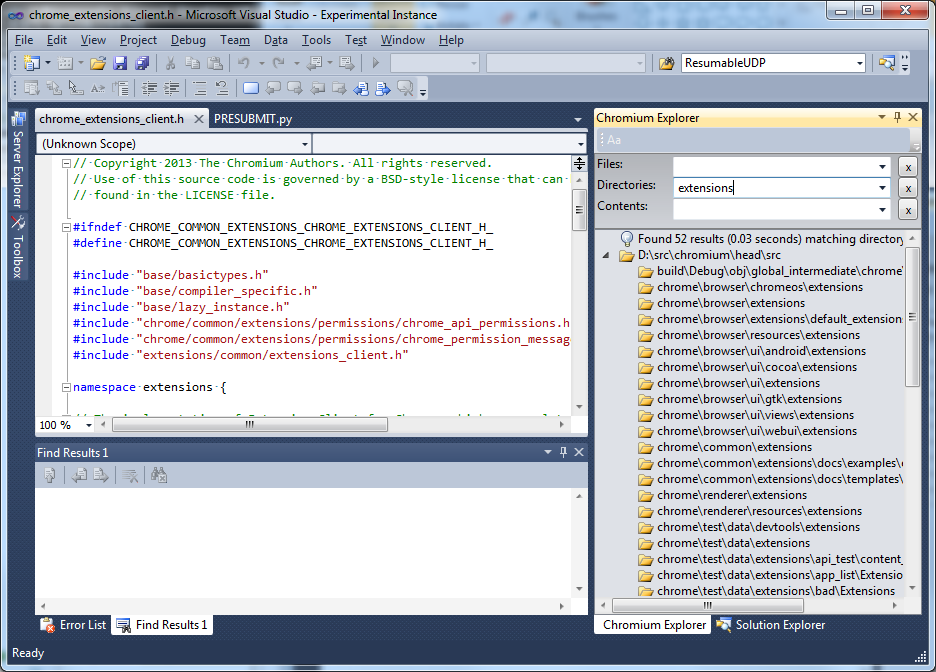
Task: Increase line indent with the indent icon
Action: pos(171,89)
